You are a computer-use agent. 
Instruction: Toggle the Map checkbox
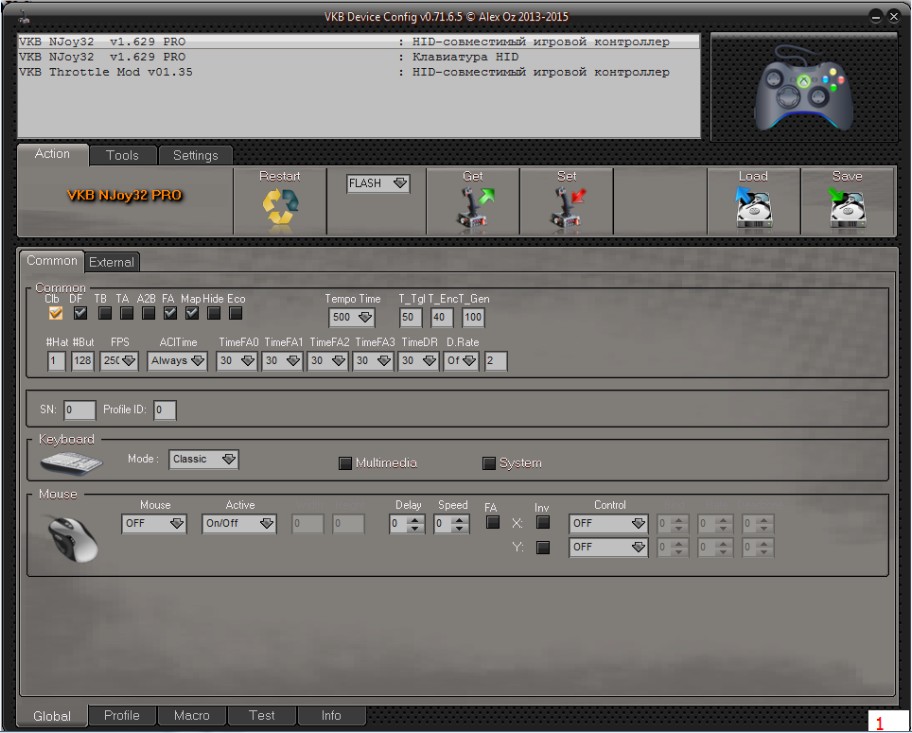click(192, 313)
